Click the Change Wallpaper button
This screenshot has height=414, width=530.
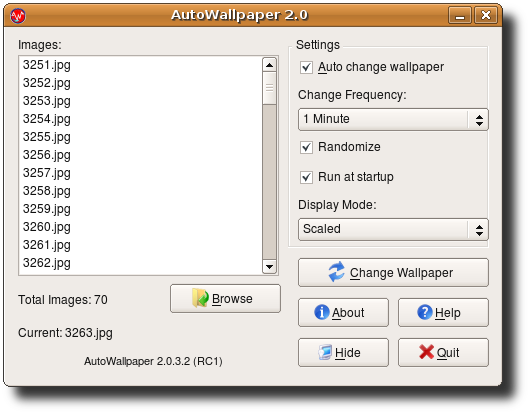(393, 272)
